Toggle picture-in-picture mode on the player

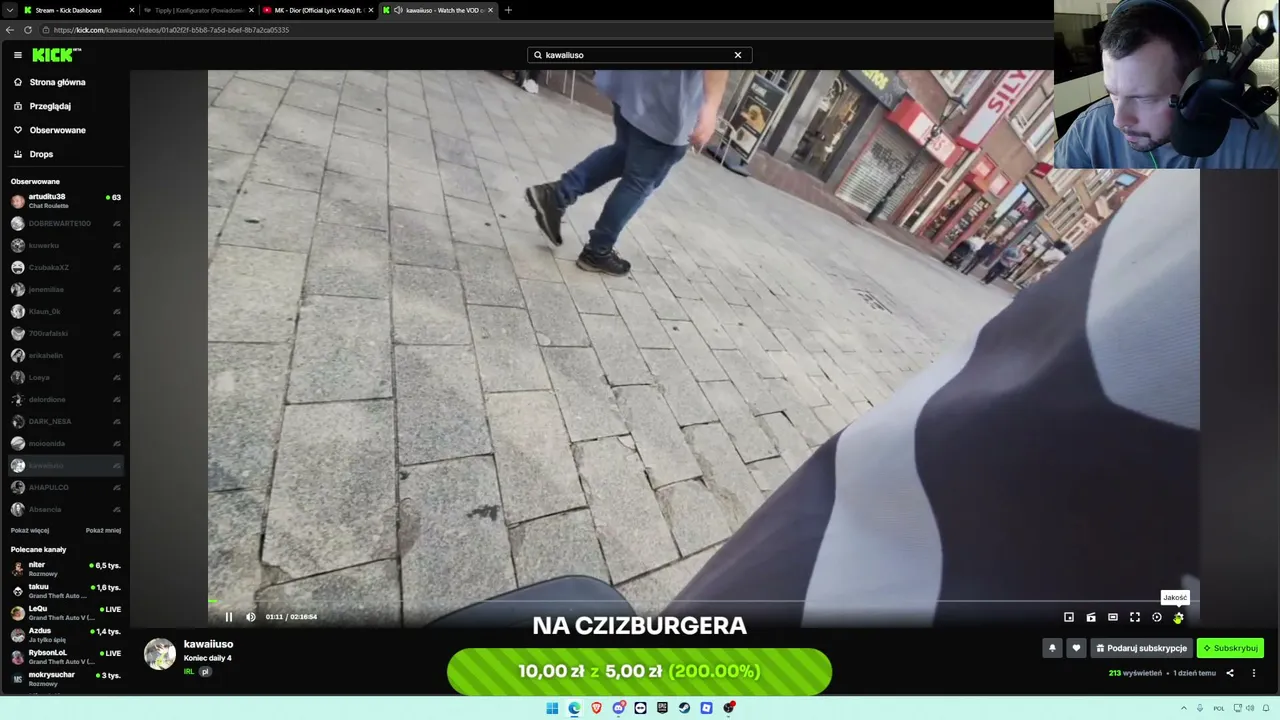point(1069,617)
